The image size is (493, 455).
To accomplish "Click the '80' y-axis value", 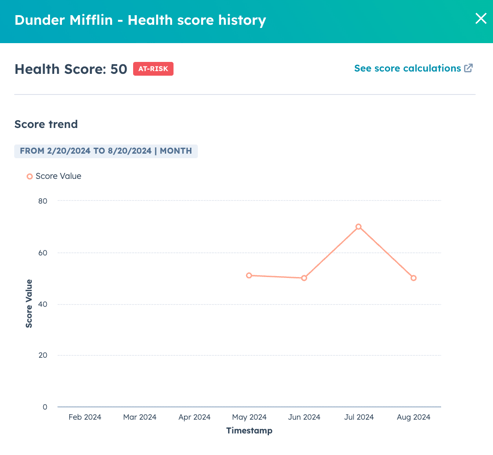I will click(x=43, y=201).
